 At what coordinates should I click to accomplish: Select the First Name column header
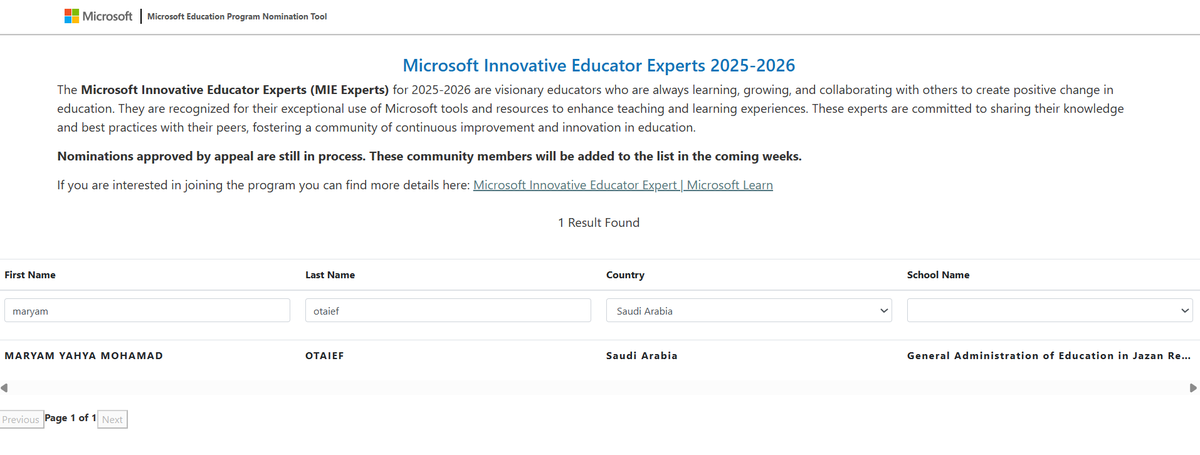point(30,274)
